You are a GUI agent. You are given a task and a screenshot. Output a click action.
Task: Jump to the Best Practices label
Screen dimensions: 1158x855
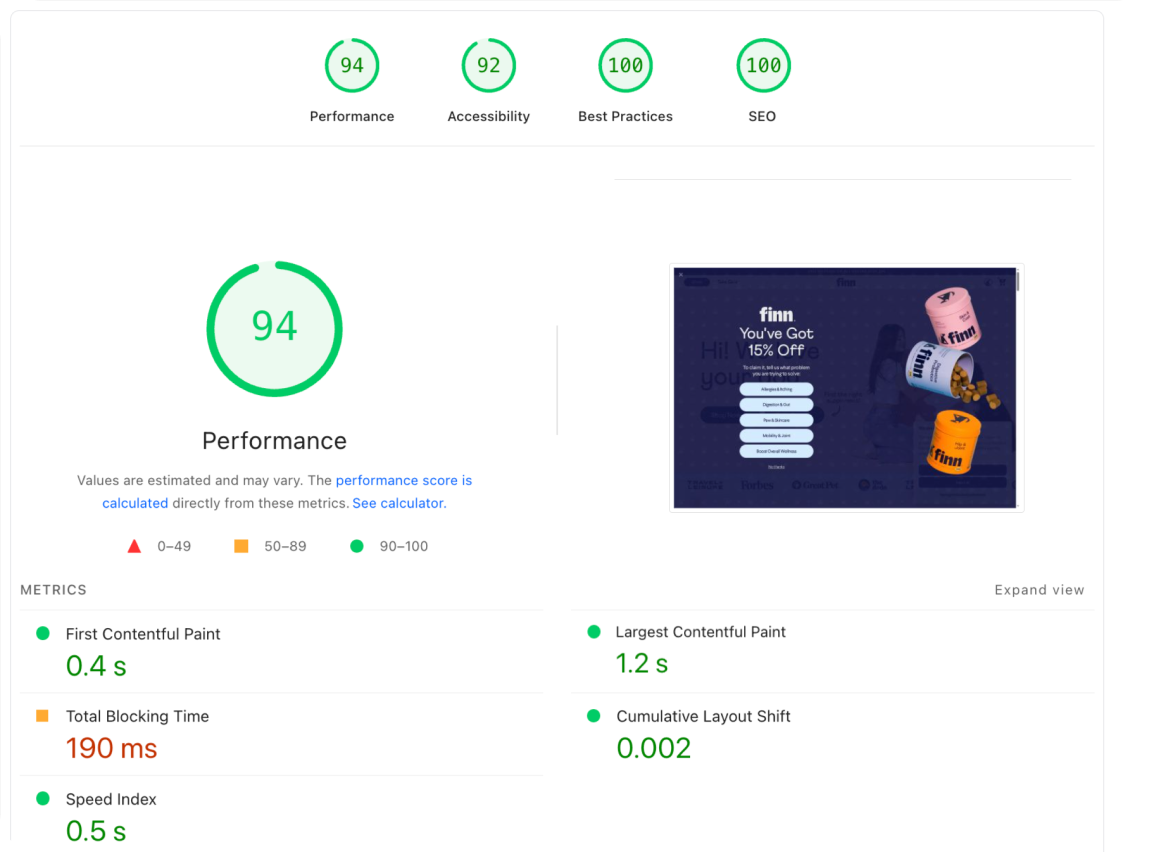(x=625, y=116)
